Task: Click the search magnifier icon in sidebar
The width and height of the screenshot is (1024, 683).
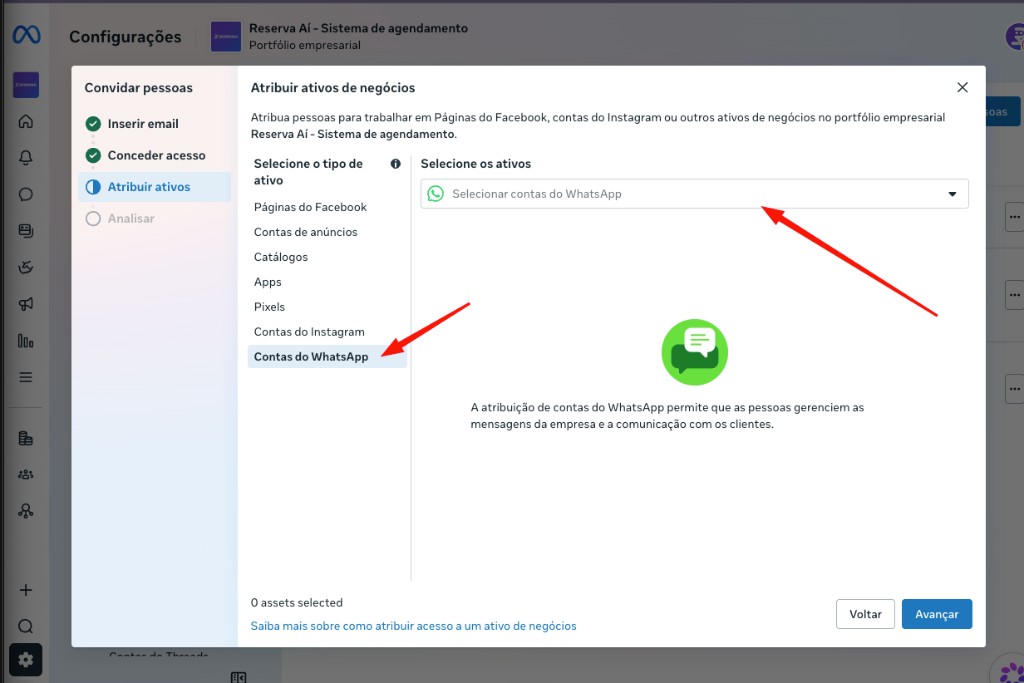Action: (x=25, y=626)
